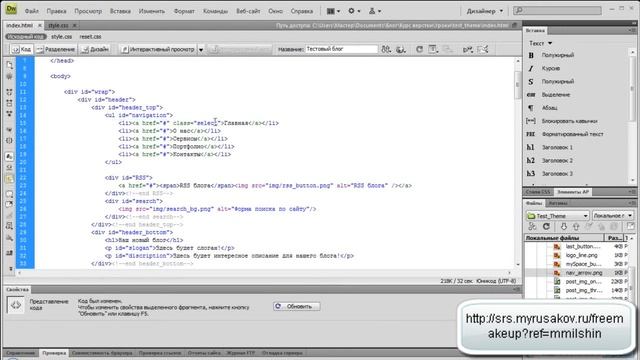
Task: Click the Put Files up arrow in Files panel
Action: (x=576, y=227)
